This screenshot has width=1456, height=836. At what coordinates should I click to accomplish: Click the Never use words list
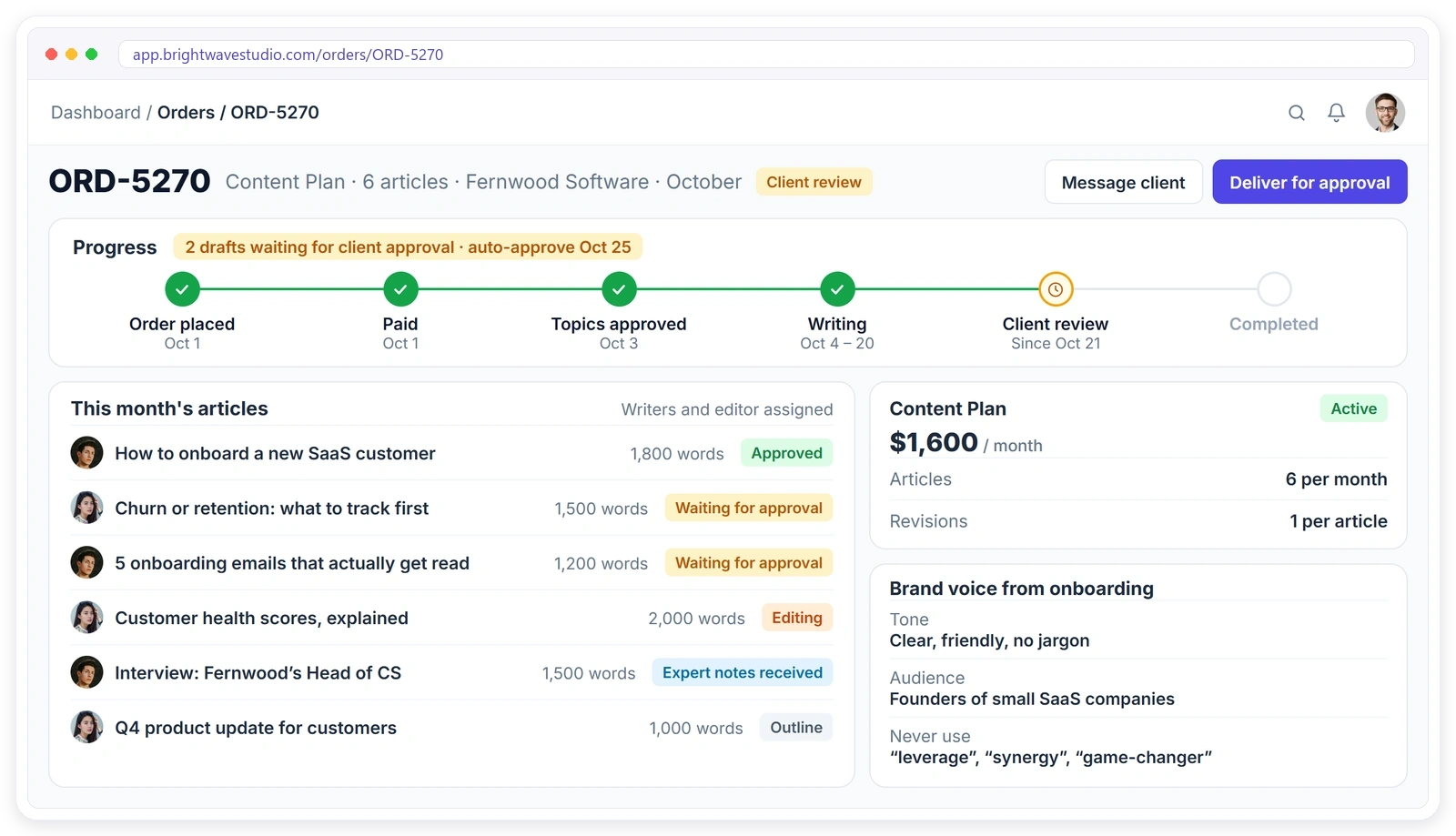point(1050,757)
